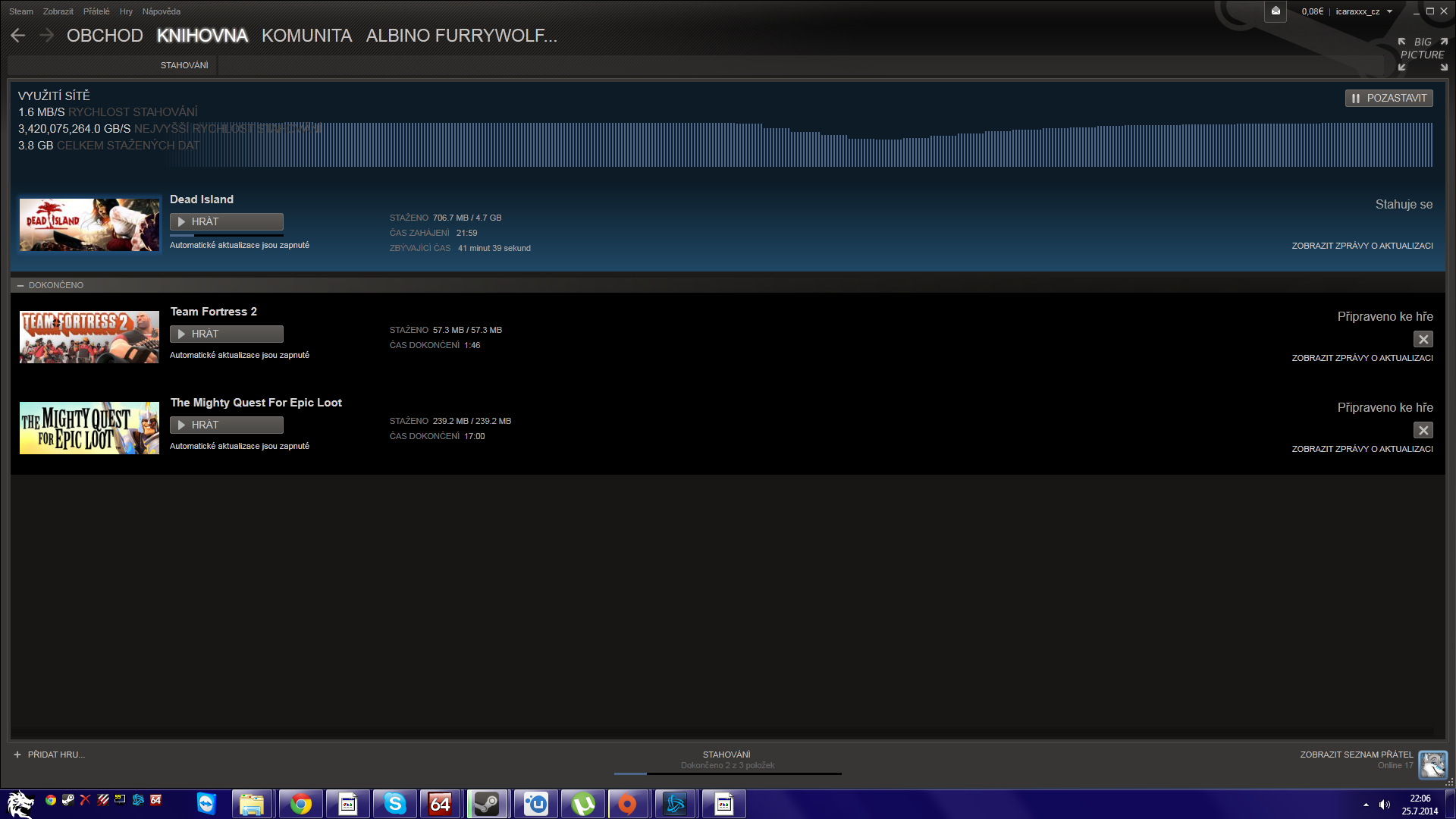
Task: Click HRÁT to play Dead Island
Action: 227,221
